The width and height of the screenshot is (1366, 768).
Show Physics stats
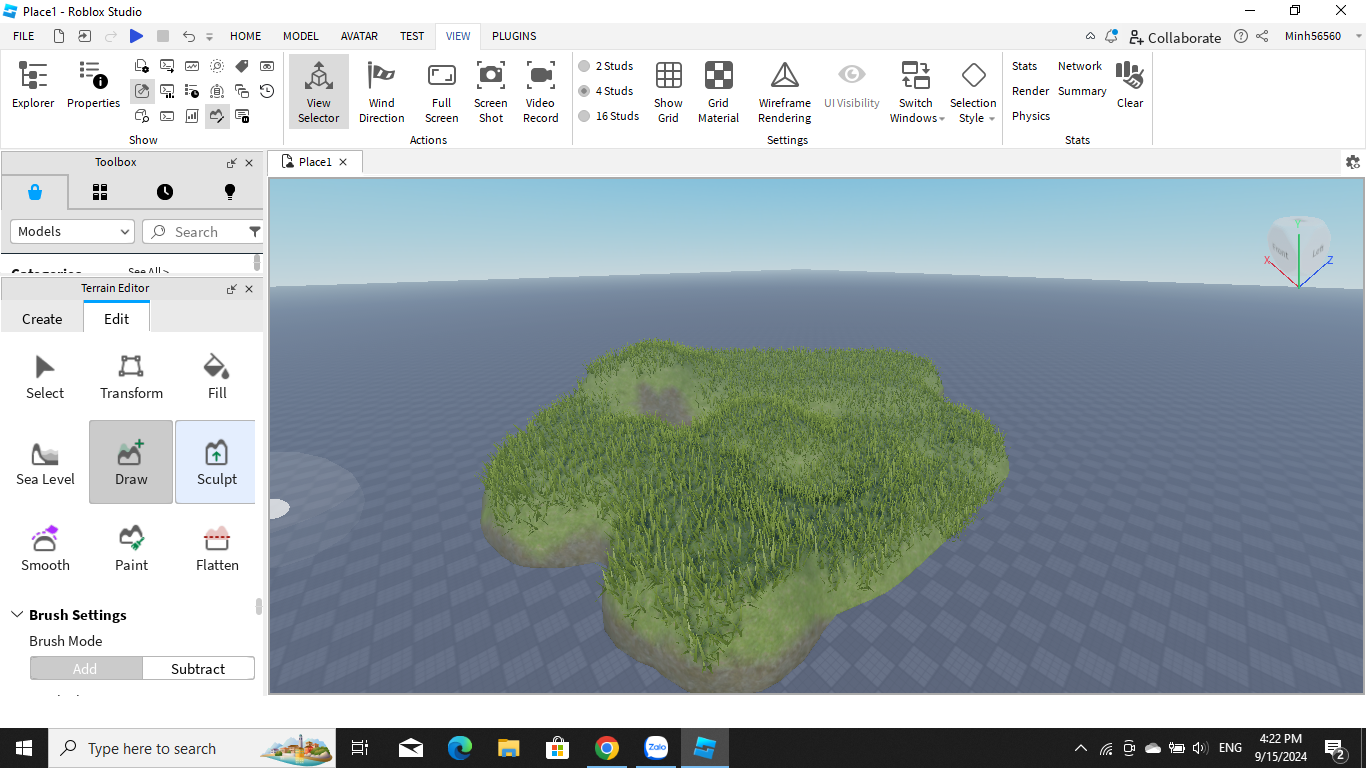[1031, 116]
